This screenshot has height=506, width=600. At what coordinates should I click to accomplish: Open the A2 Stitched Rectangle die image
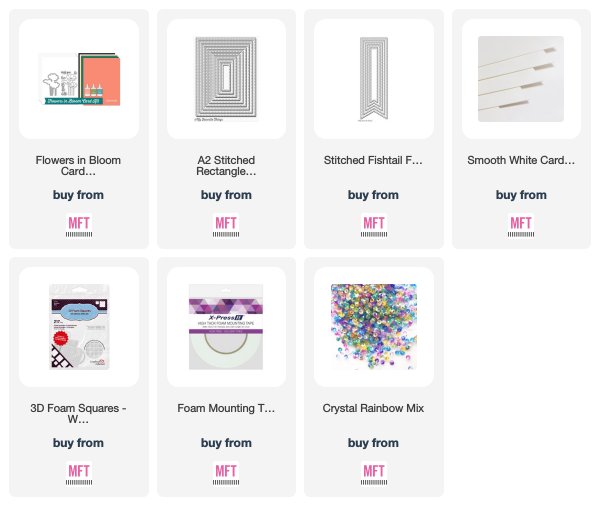click(x=226, y=79)
